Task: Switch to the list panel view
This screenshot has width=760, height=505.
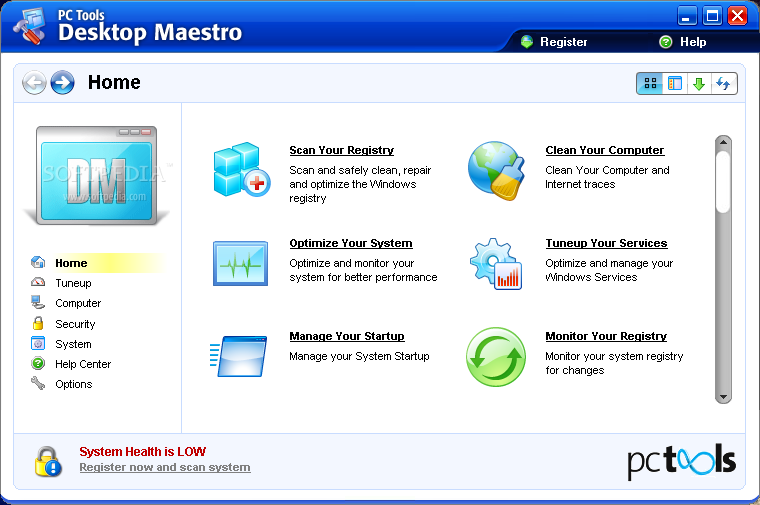Action: coord(675,83)
